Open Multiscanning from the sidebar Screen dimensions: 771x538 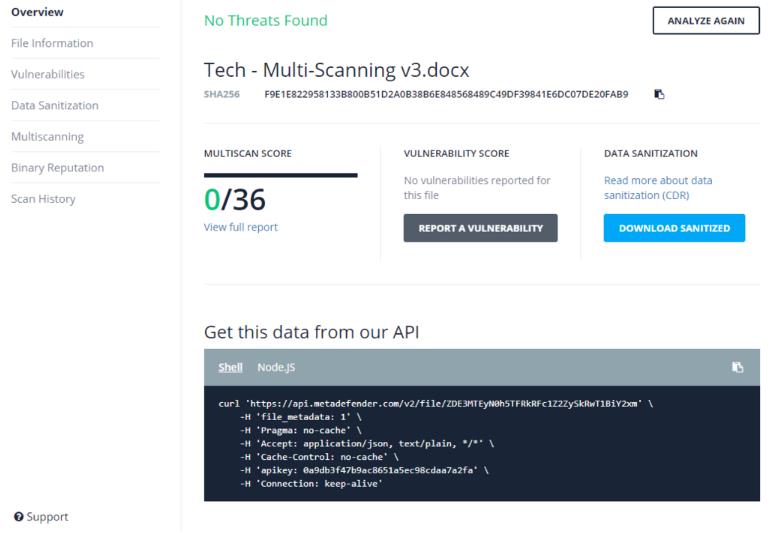tap(47, 137)
